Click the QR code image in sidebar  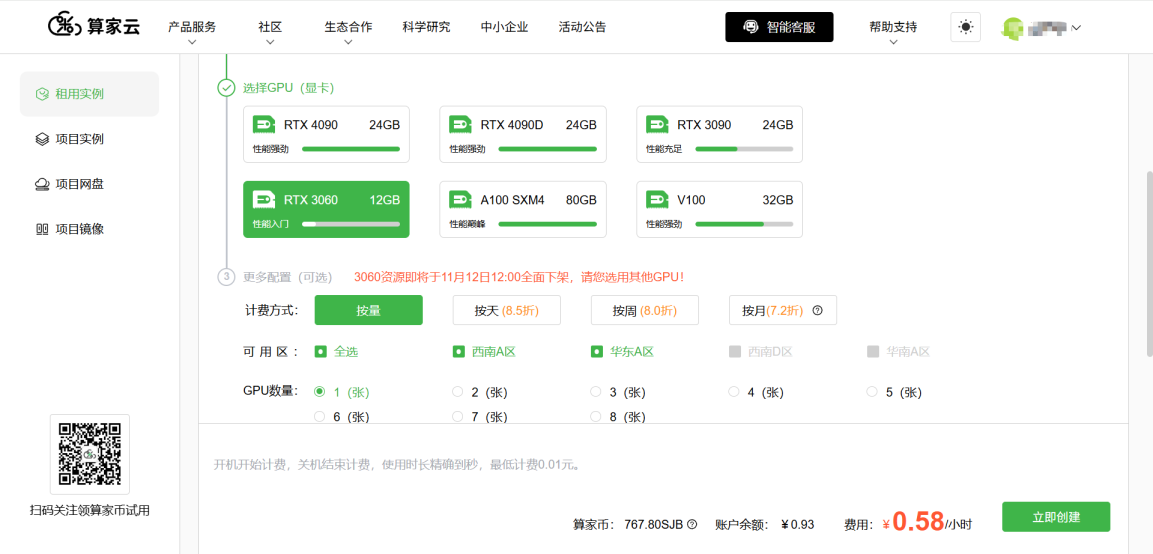click(90, 454)
